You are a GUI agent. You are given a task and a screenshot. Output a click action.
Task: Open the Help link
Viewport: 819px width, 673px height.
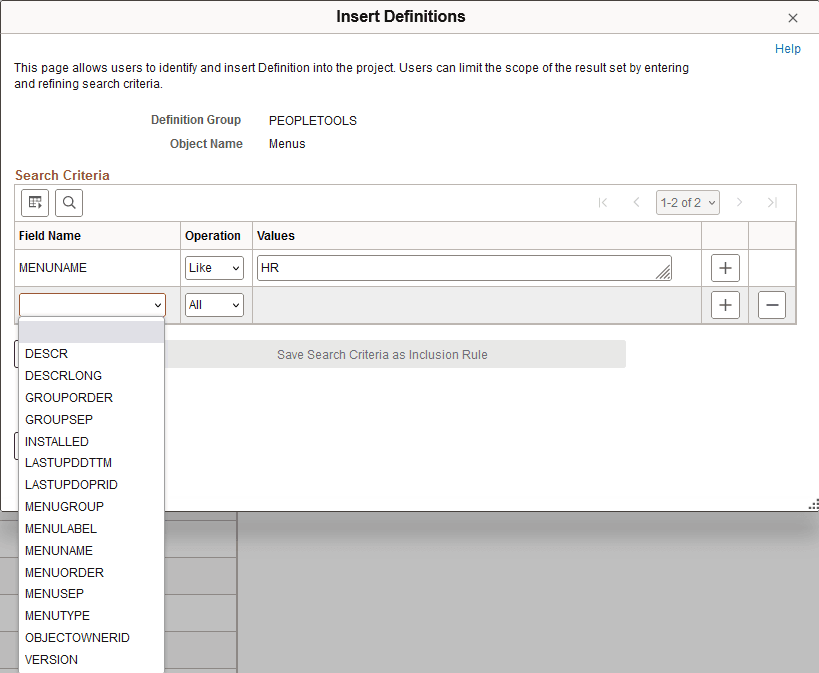tap(788, 48)
